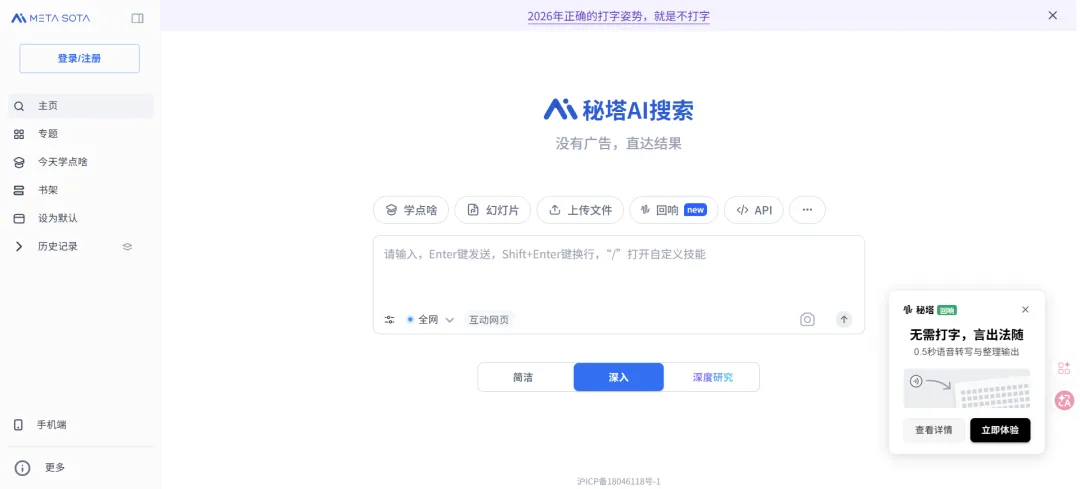This screenshot has width=1080, height=489.
Task: Select the 深入 mode
Action: [619, 377]
